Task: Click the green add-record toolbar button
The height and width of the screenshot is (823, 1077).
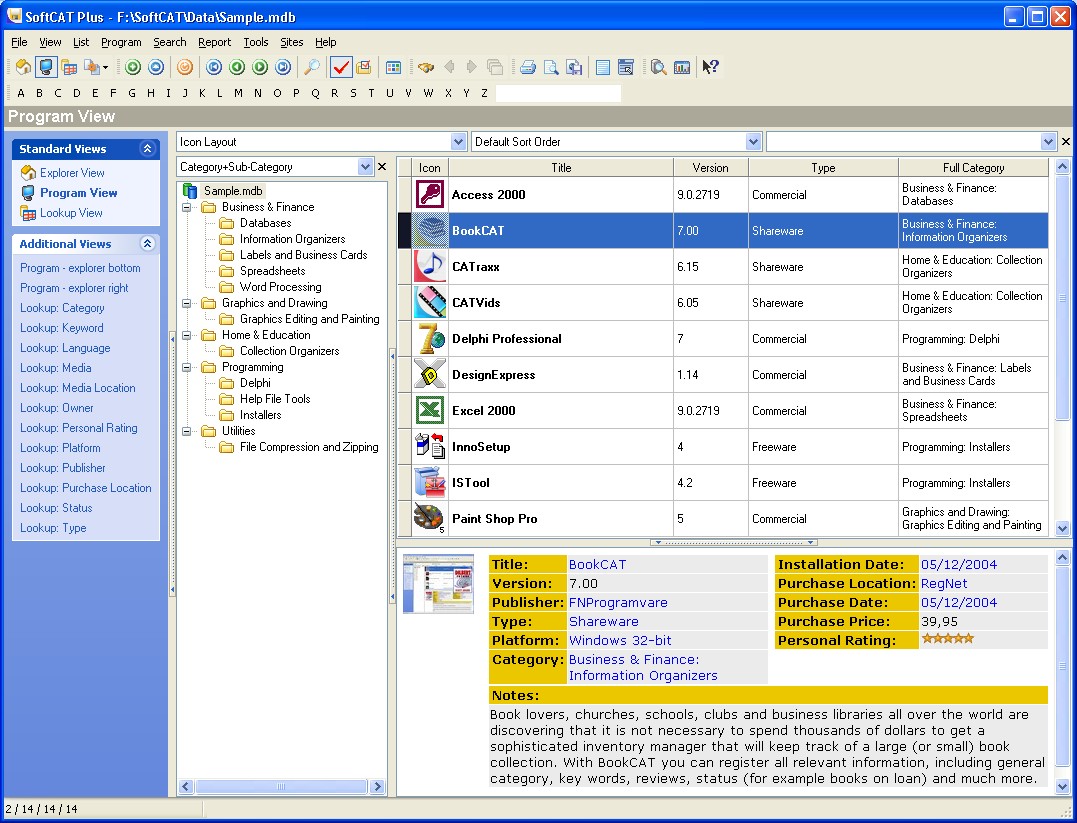Action: (133, 67)
